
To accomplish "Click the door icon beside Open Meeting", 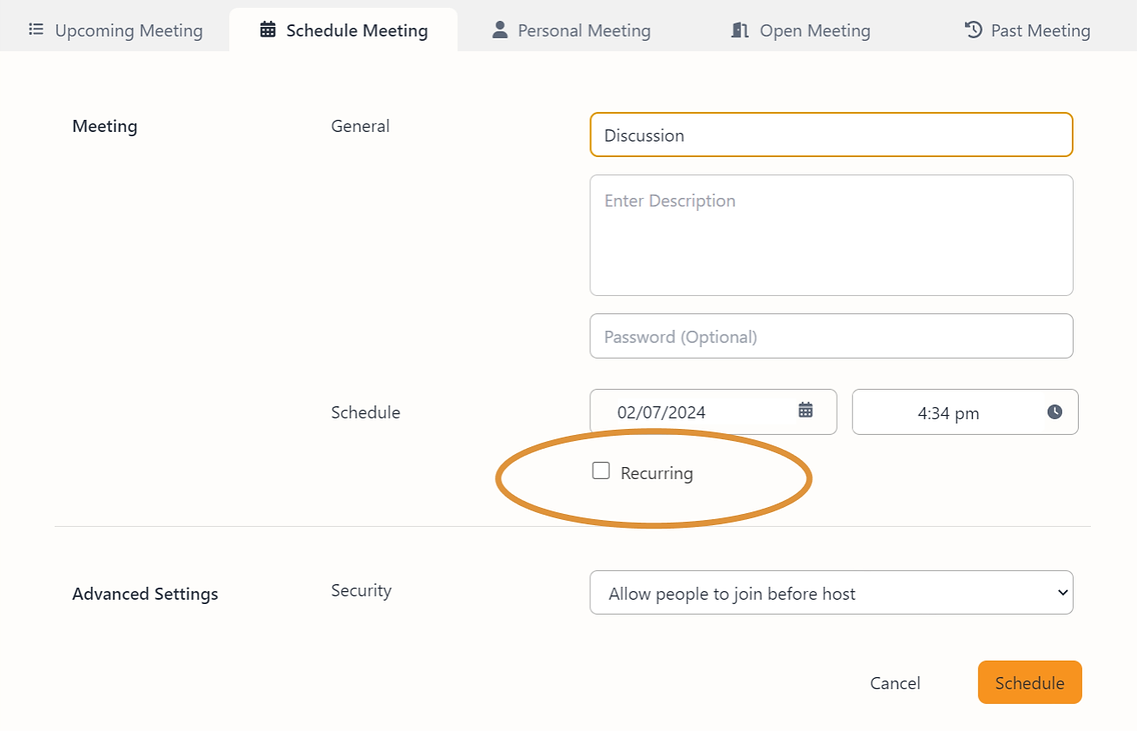I will (740, 30).
